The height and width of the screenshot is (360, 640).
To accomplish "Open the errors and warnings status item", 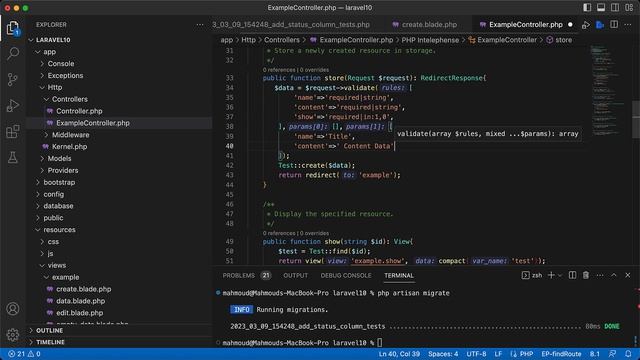I will click(x=24, y=354).
